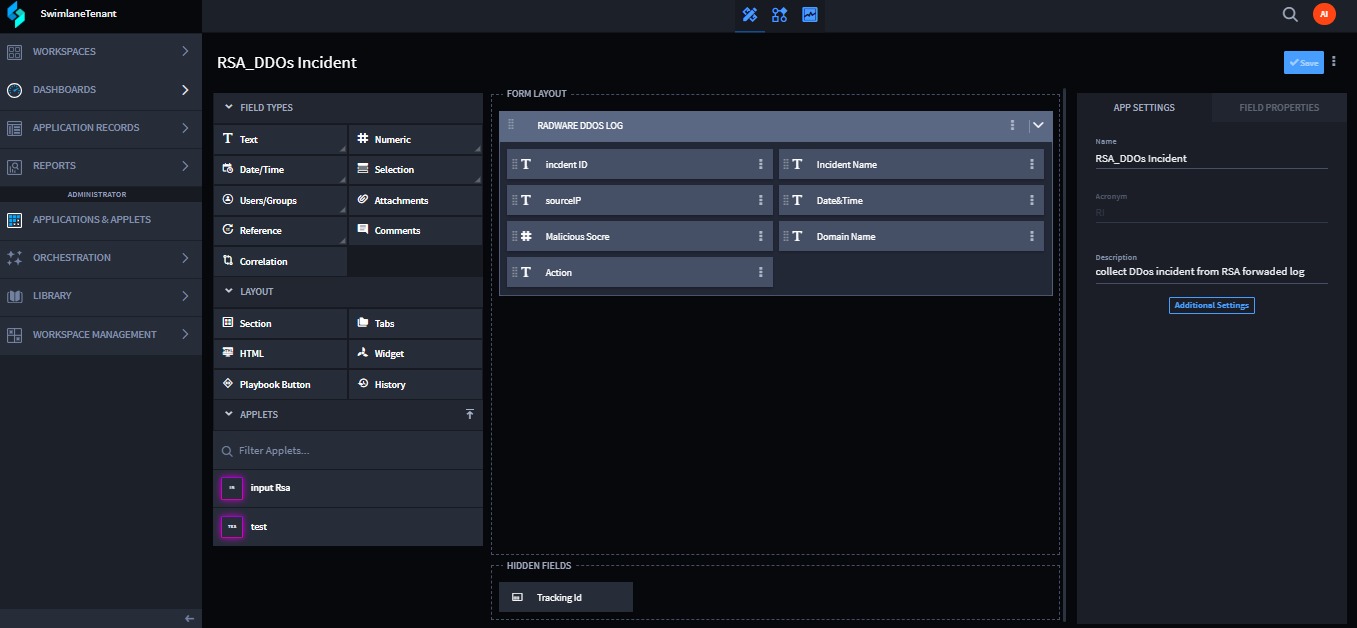Click the search magnifier icon in header
The height and width of the screenshot is (628, 1357).
pos(1290,14)
